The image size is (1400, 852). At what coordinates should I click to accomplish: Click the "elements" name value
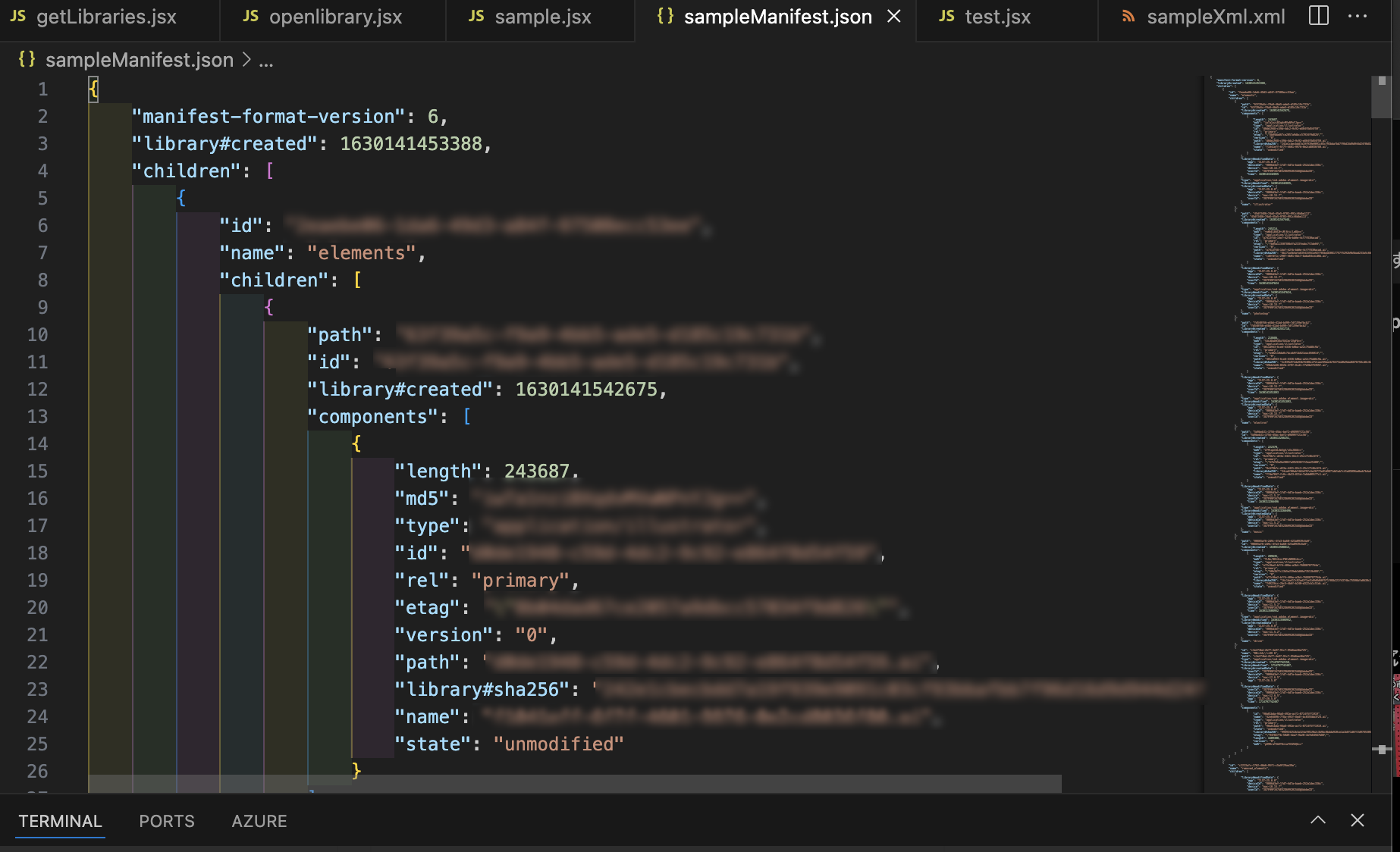(362, 253)
